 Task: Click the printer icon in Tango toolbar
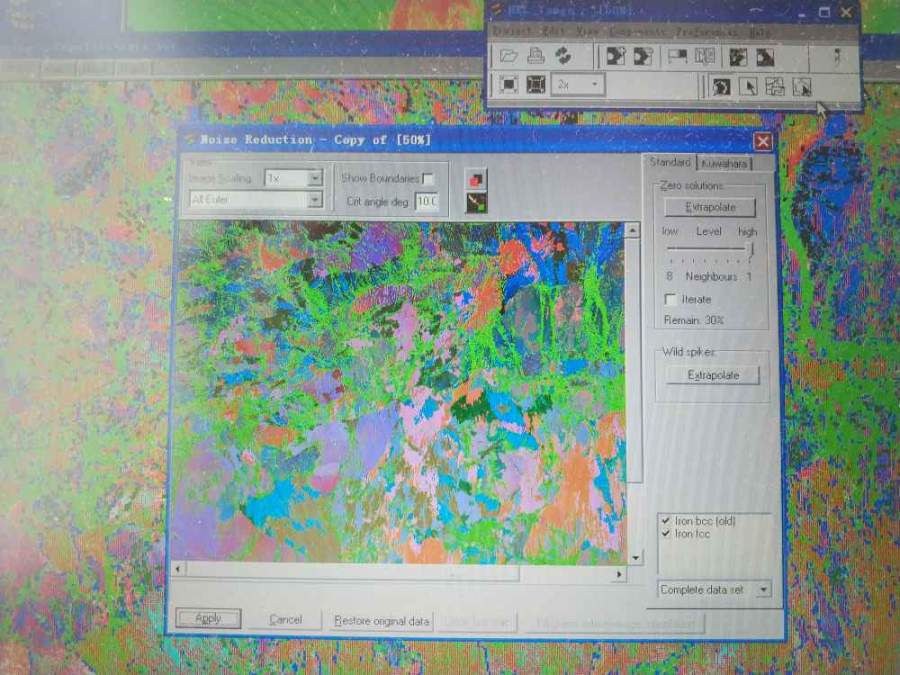pos(536,56)
